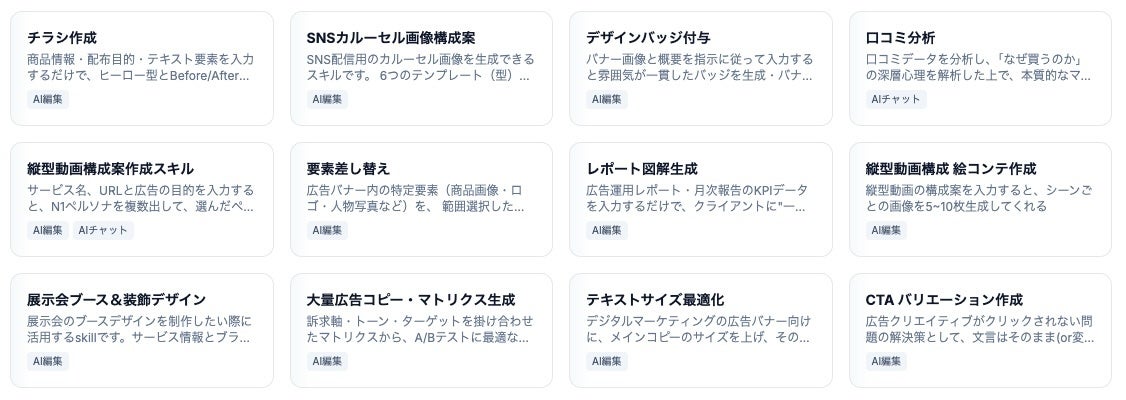
Task: Open the チラシ作成 skill card
Action: point(141,66)
